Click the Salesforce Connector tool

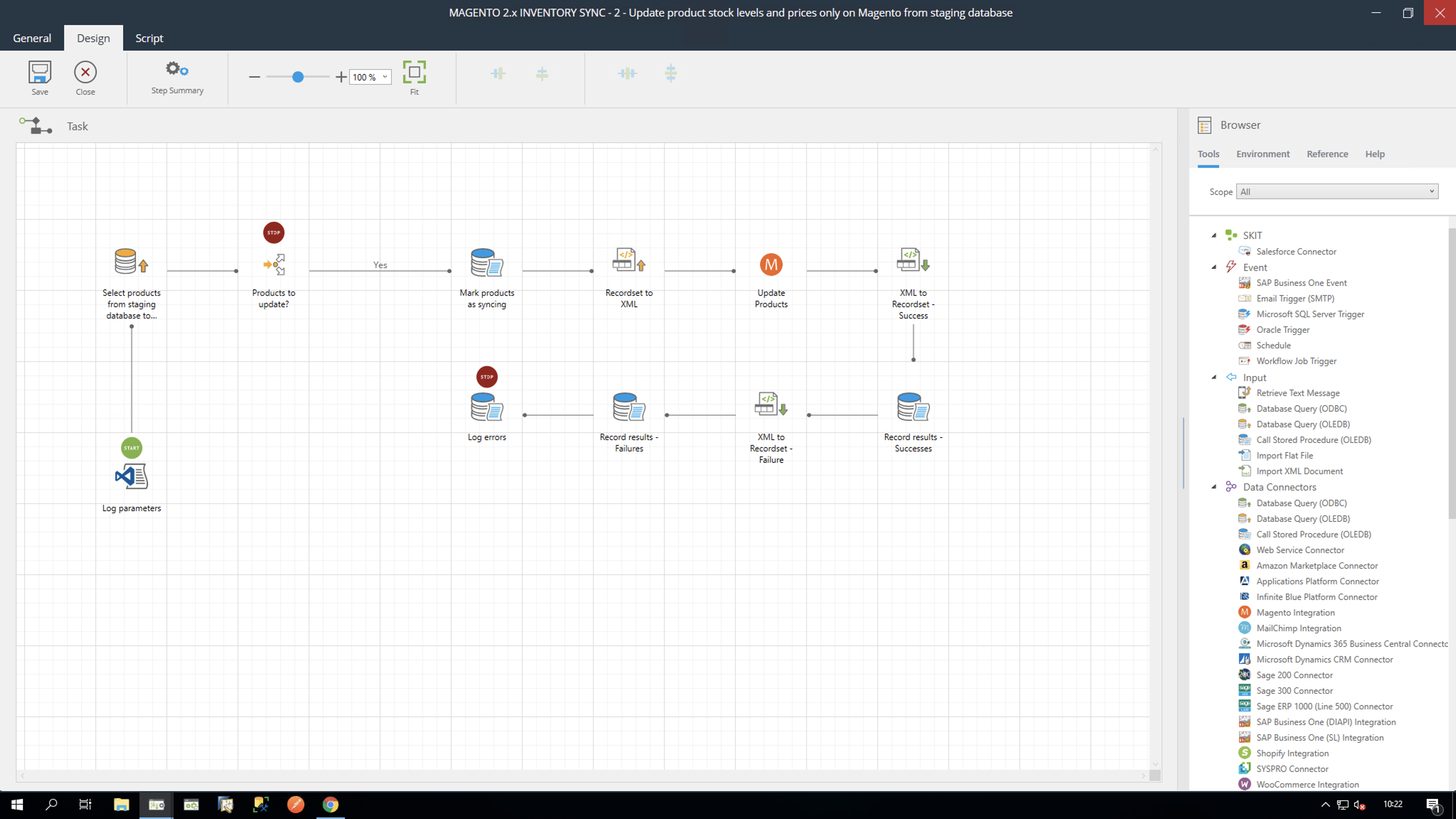pos(1296,252)
